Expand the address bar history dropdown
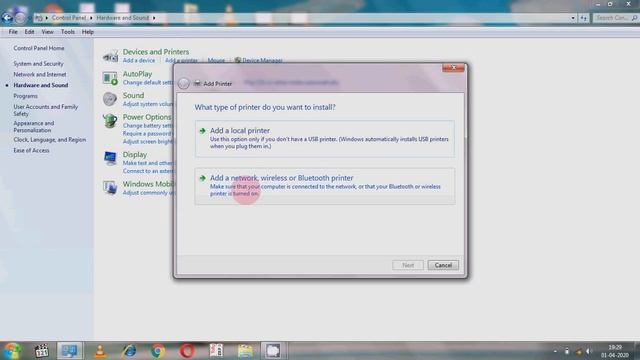 click(x=573, y=18)
